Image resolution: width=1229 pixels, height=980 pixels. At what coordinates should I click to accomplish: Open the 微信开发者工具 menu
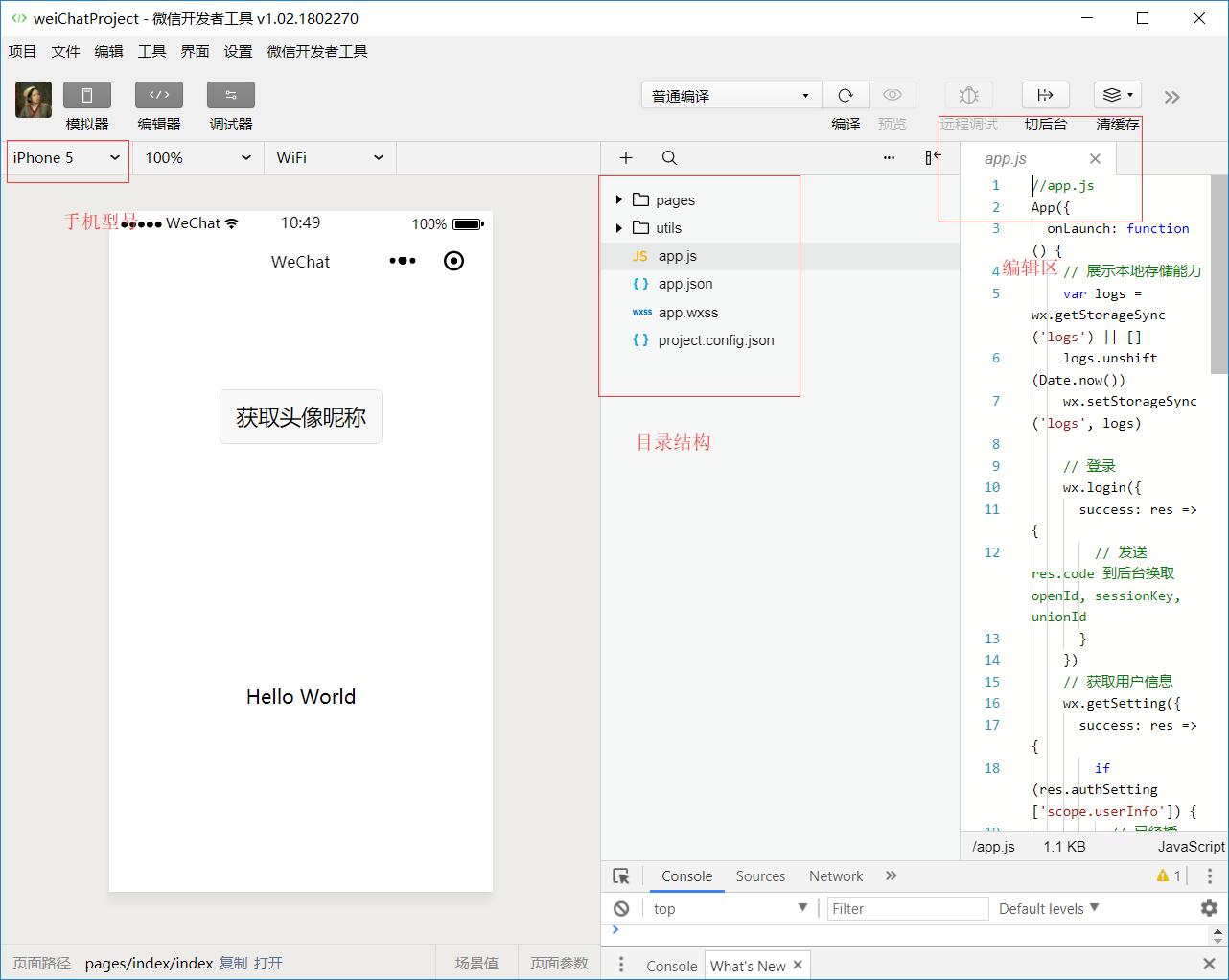click(x=317, y=51)
